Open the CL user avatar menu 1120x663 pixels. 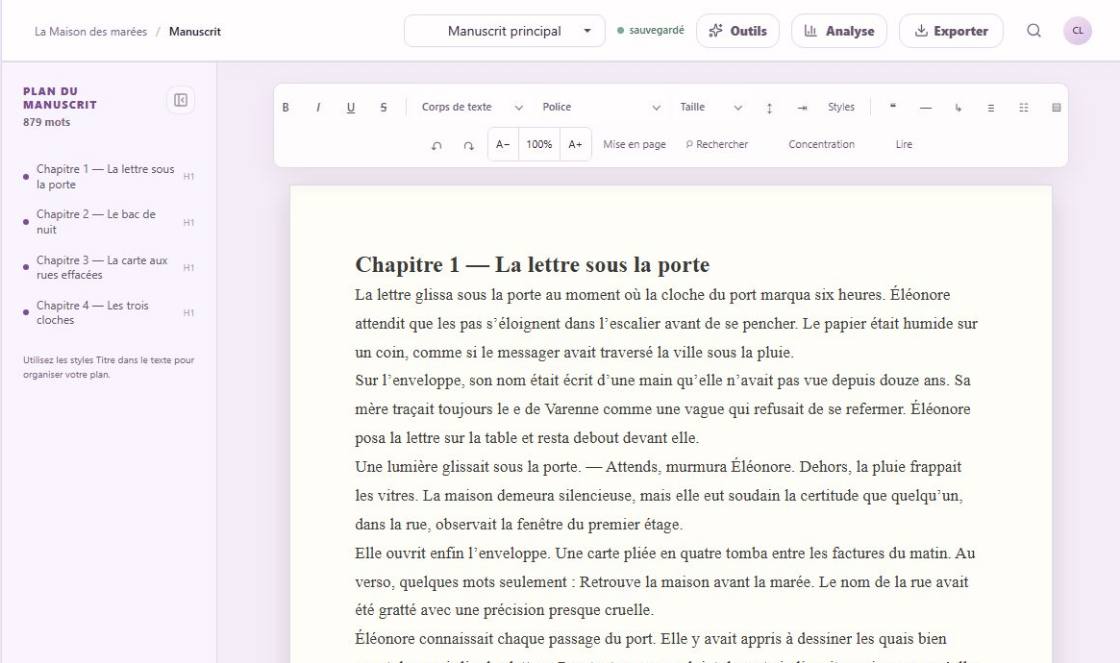click(x=1077, y=31)
